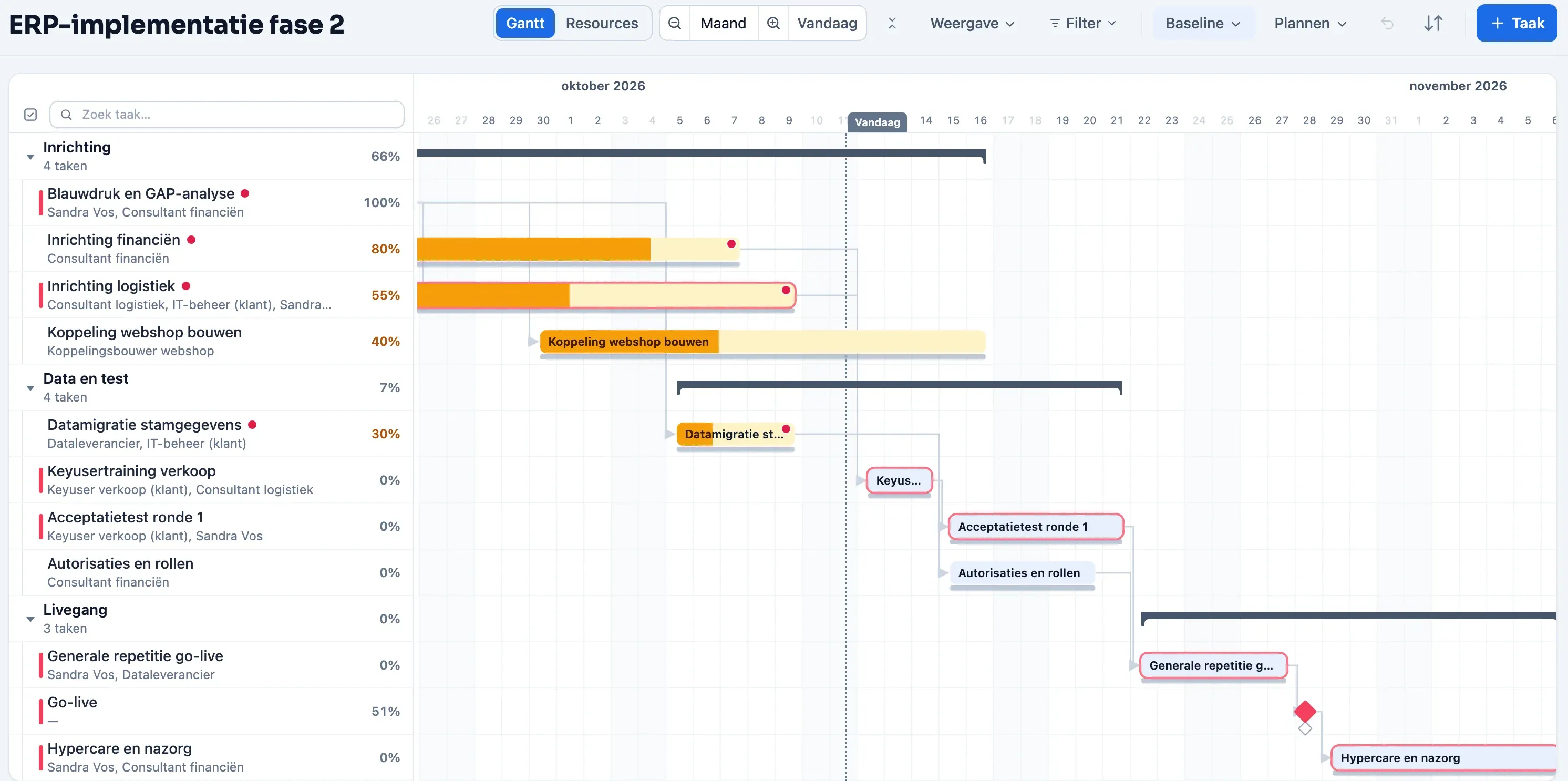Click the collapse-all rows icon
Viewport: 1568px width, 781px height.
(892, 23)
